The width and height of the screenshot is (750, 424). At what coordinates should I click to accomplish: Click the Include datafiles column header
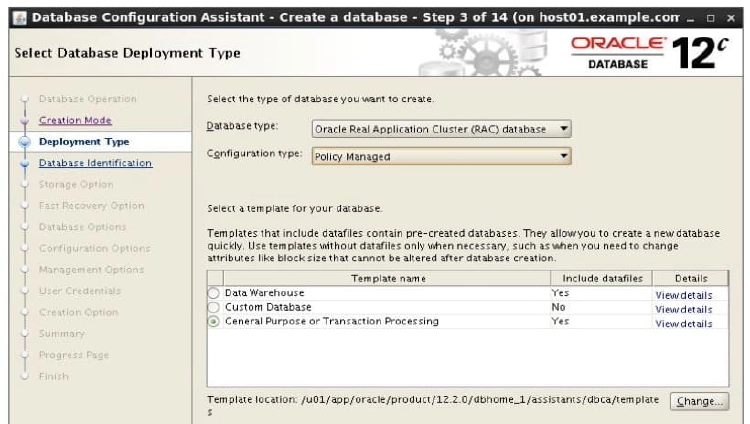[602, 279]
